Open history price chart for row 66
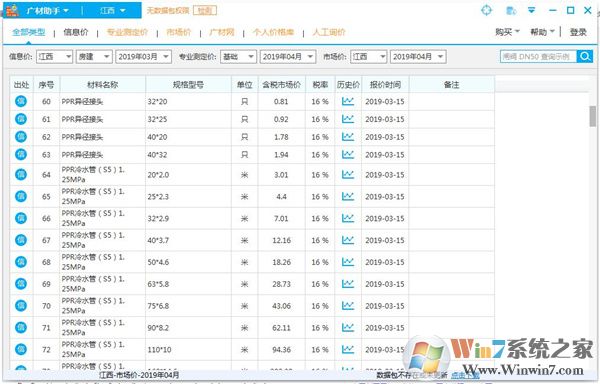 (348, 218)
